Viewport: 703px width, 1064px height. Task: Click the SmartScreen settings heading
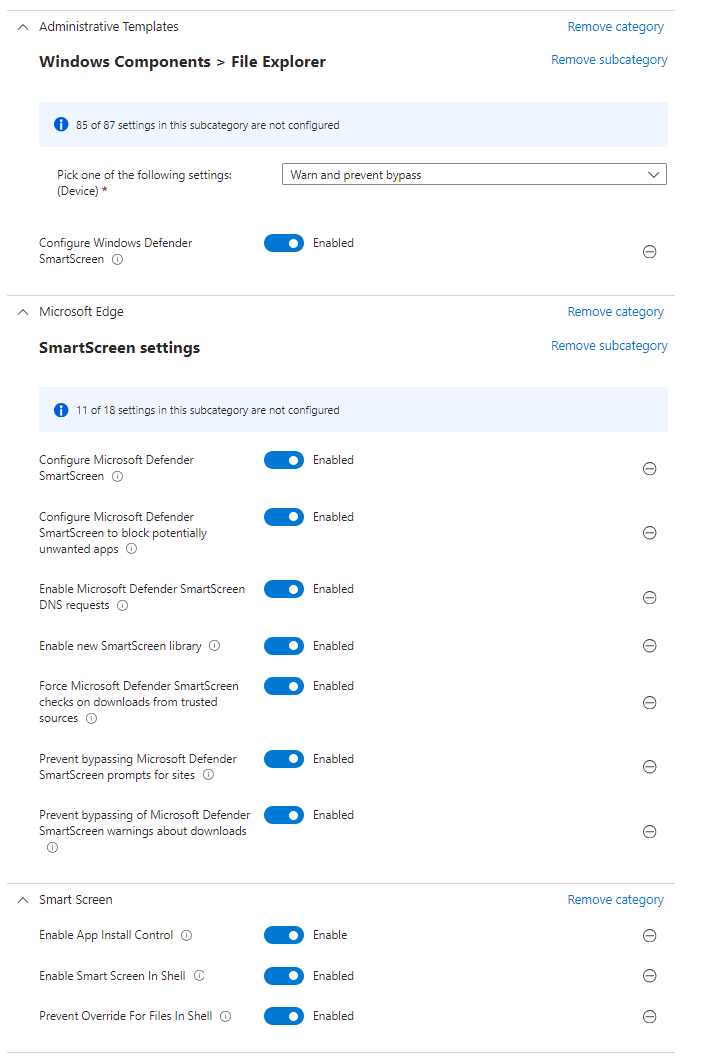coord(119,348)
